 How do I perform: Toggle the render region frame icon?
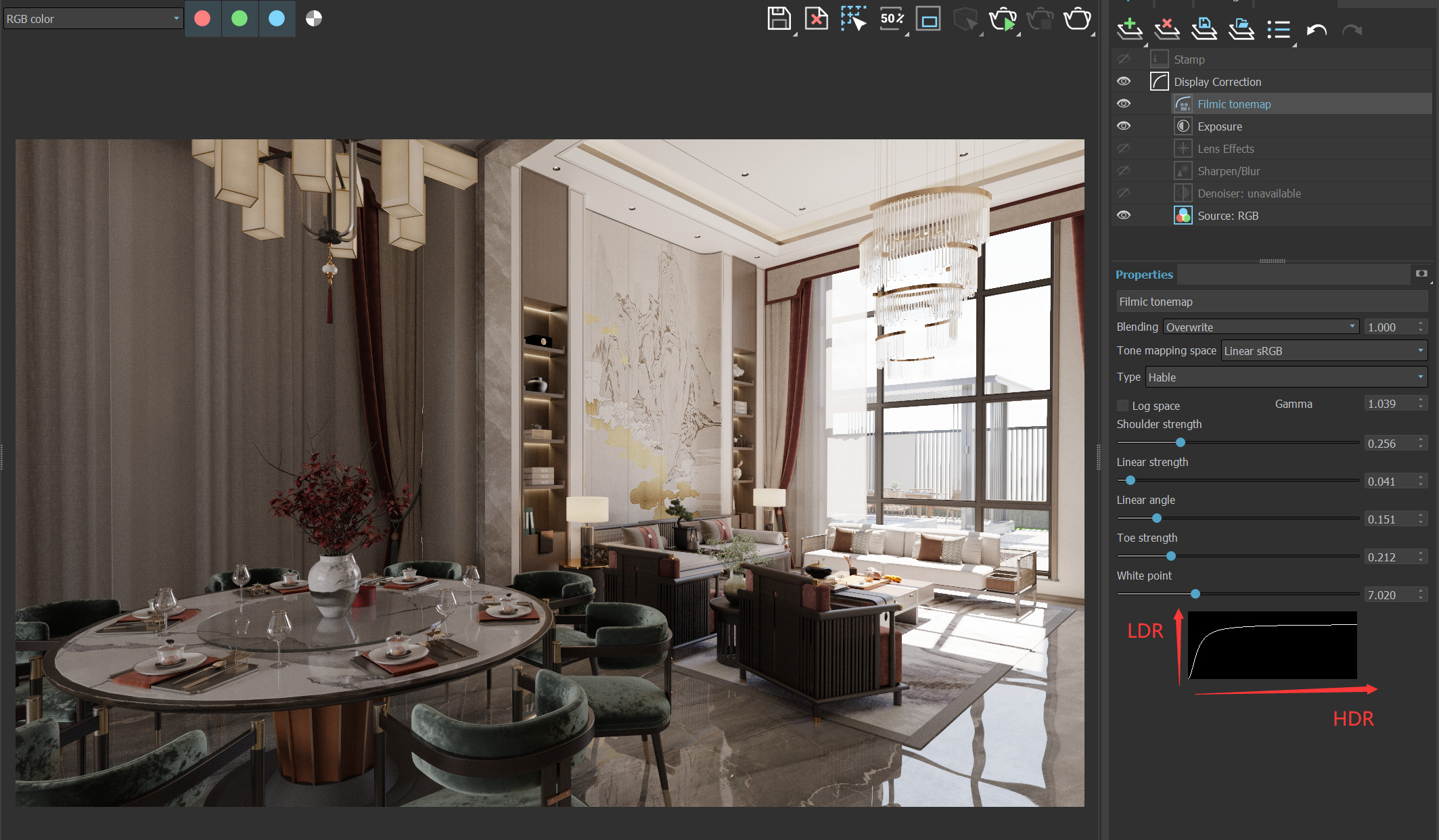click(x=928, y=19)
